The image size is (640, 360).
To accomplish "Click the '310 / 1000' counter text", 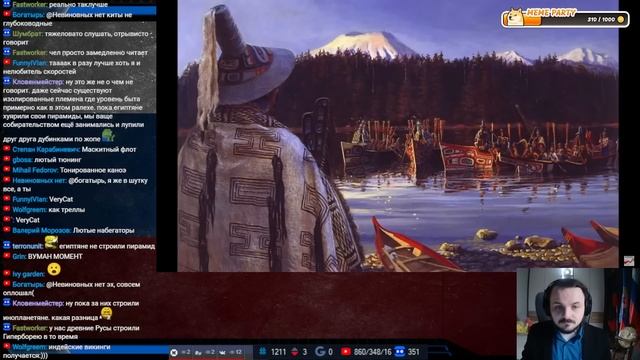I will coord(601,20).
